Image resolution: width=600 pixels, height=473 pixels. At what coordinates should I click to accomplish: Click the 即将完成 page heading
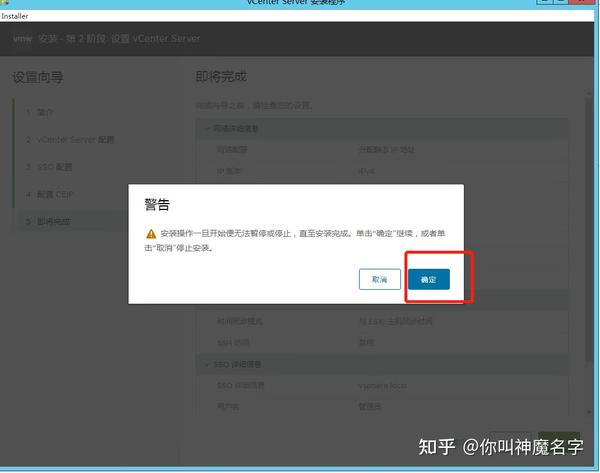[221, 77]
